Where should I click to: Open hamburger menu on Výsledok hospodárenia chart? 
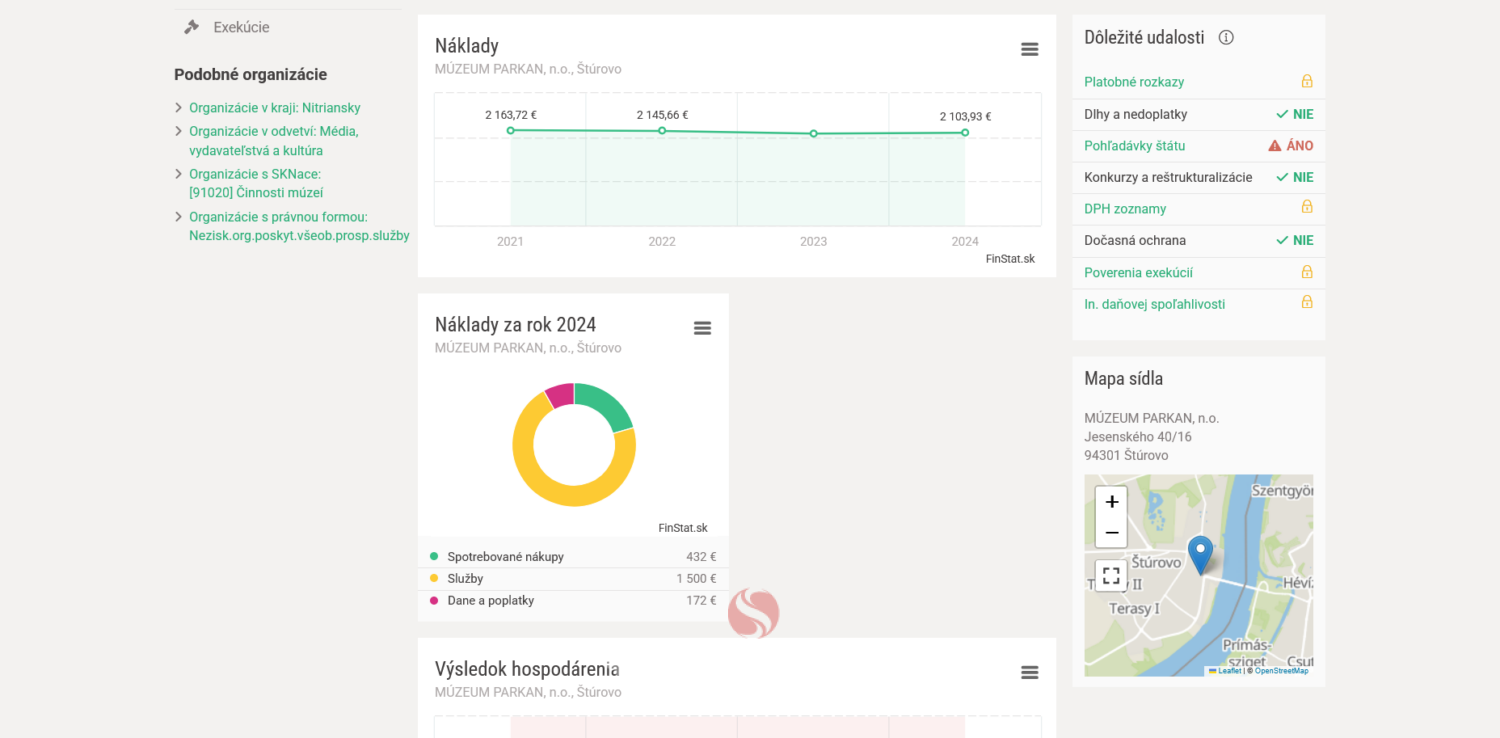point(1029,672)
